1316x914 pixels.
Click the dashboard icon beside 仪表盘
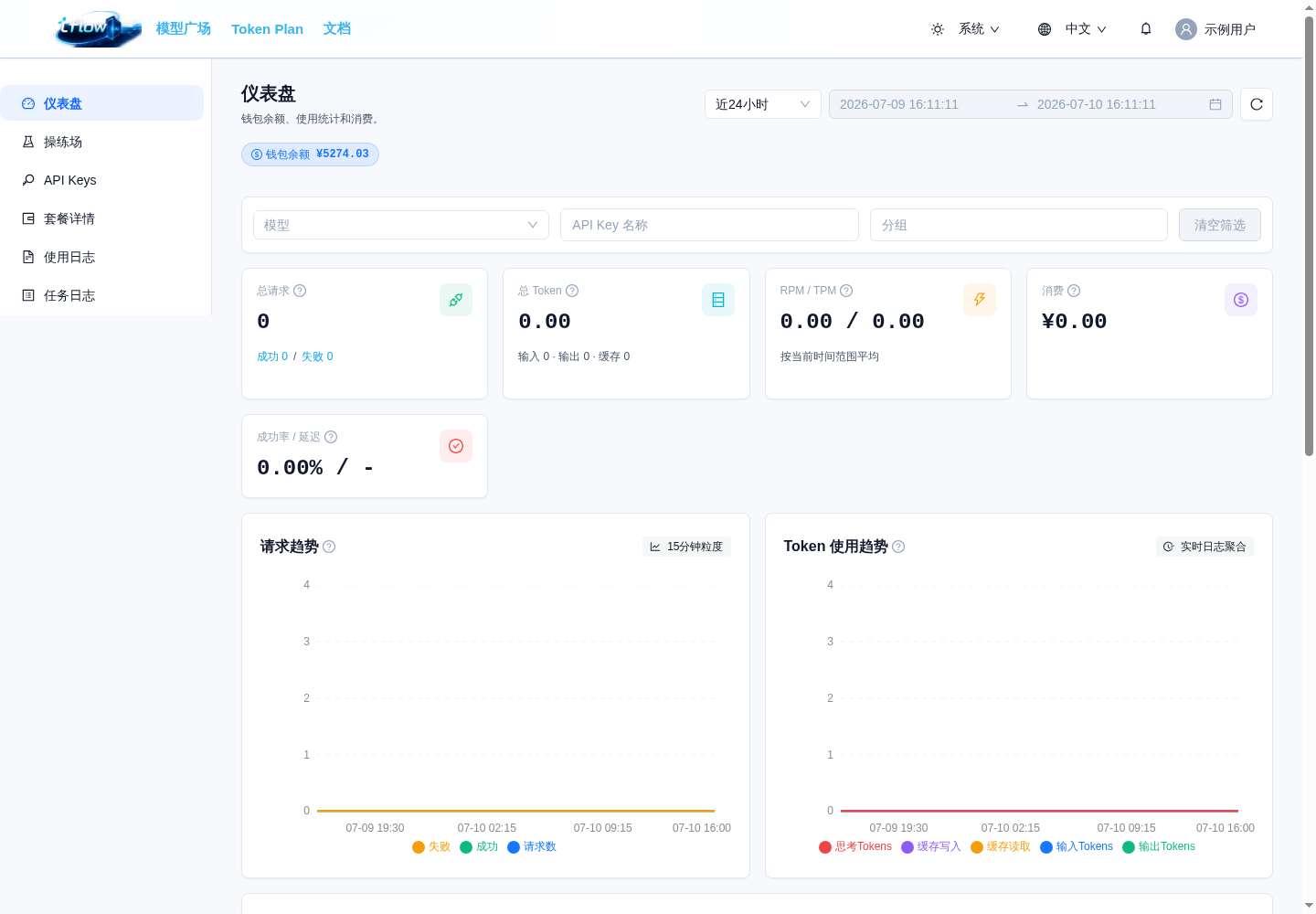28,103
